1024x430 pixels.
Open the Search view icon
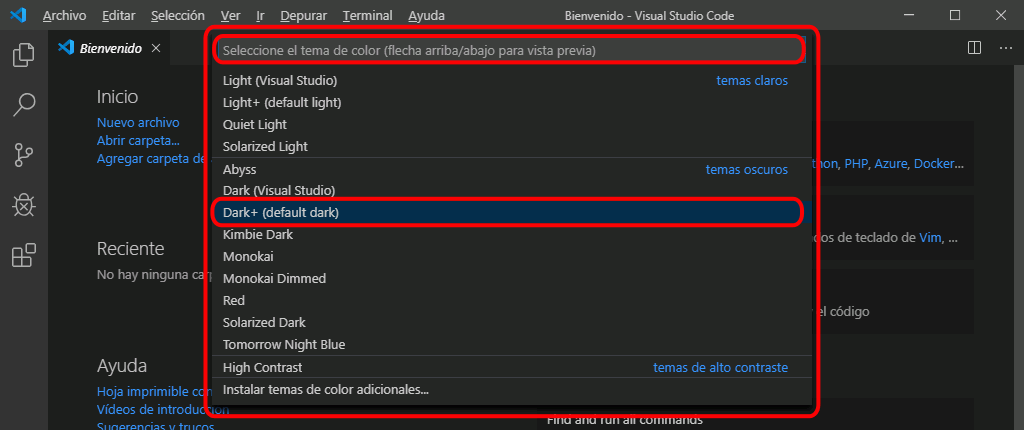click(x=24, y=105)
